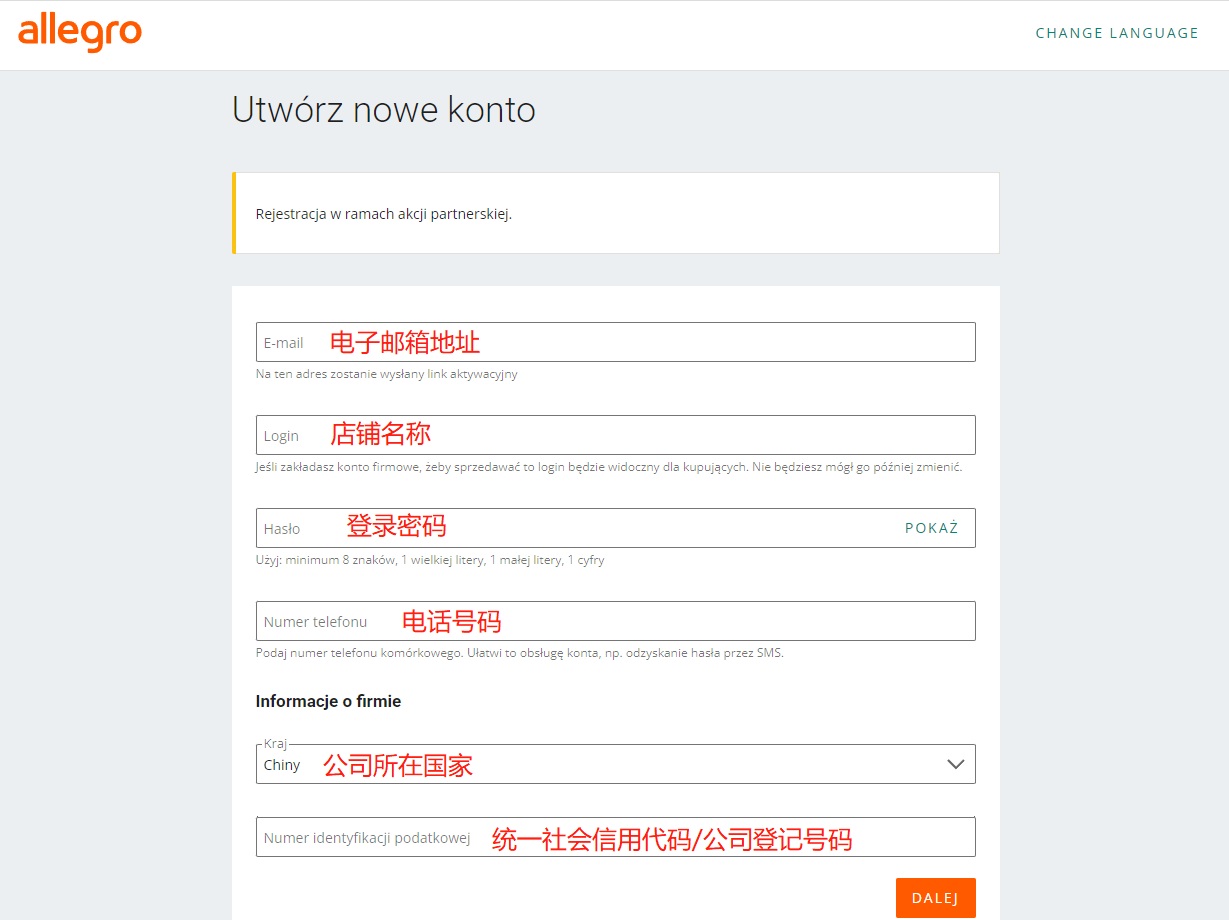
Task: Click the Allegro logo
Action: click(x=80, y=33)
